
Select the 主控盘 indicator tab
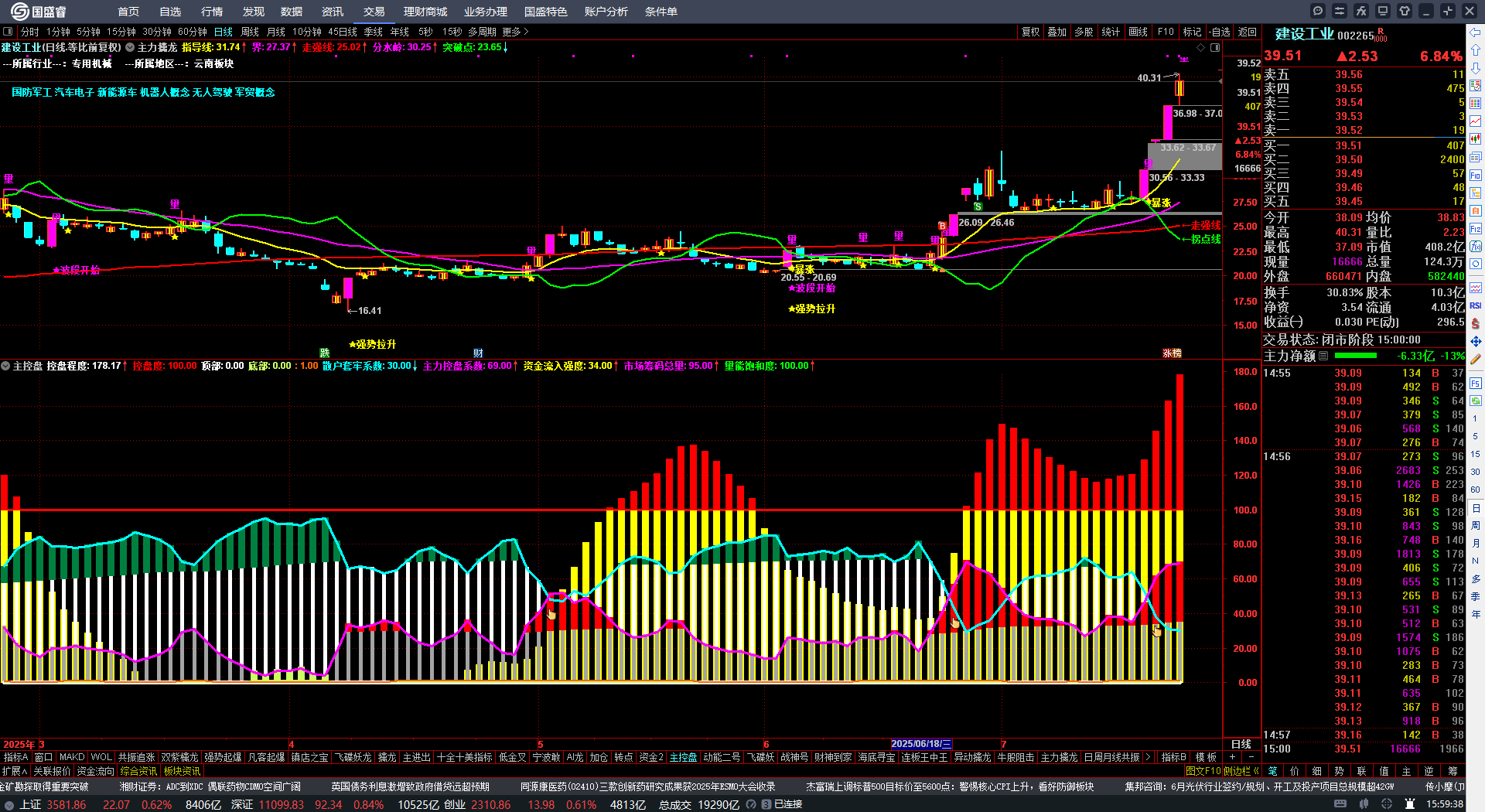point(683,757)
